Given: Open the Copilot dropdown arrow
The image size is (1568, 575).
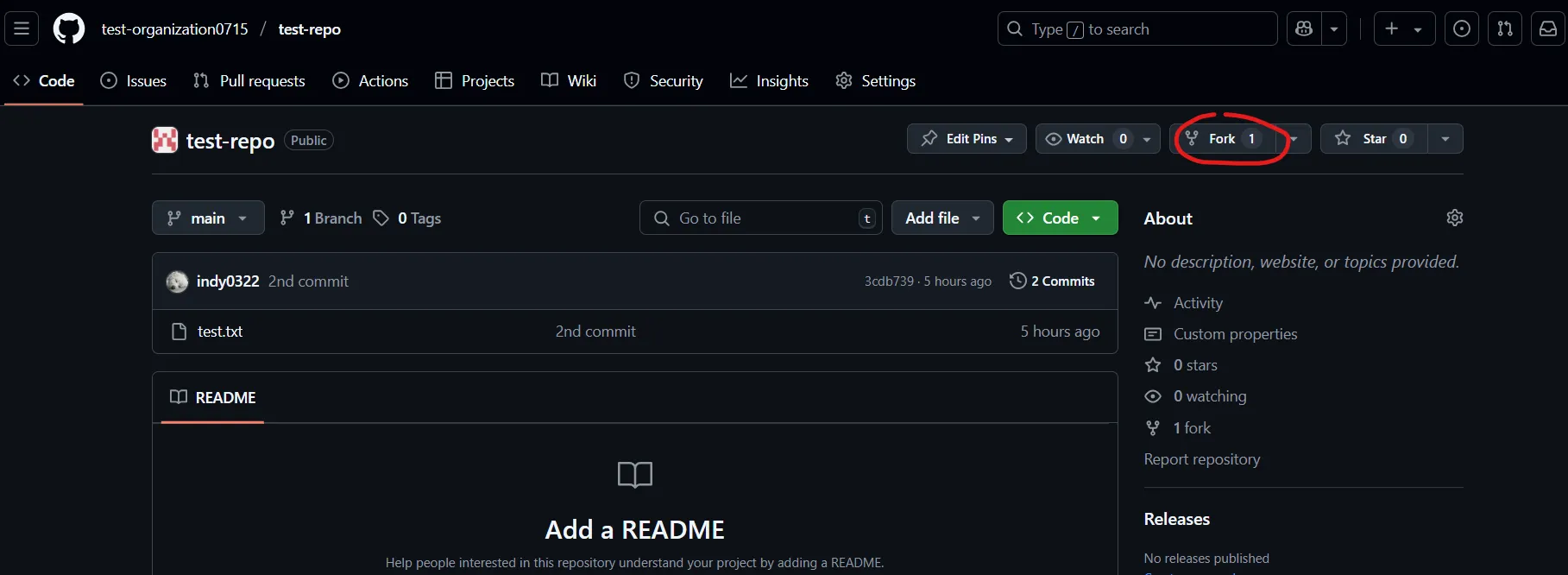Looking at the screenshot, I should pyautogui.click(x=1334, y=28).
